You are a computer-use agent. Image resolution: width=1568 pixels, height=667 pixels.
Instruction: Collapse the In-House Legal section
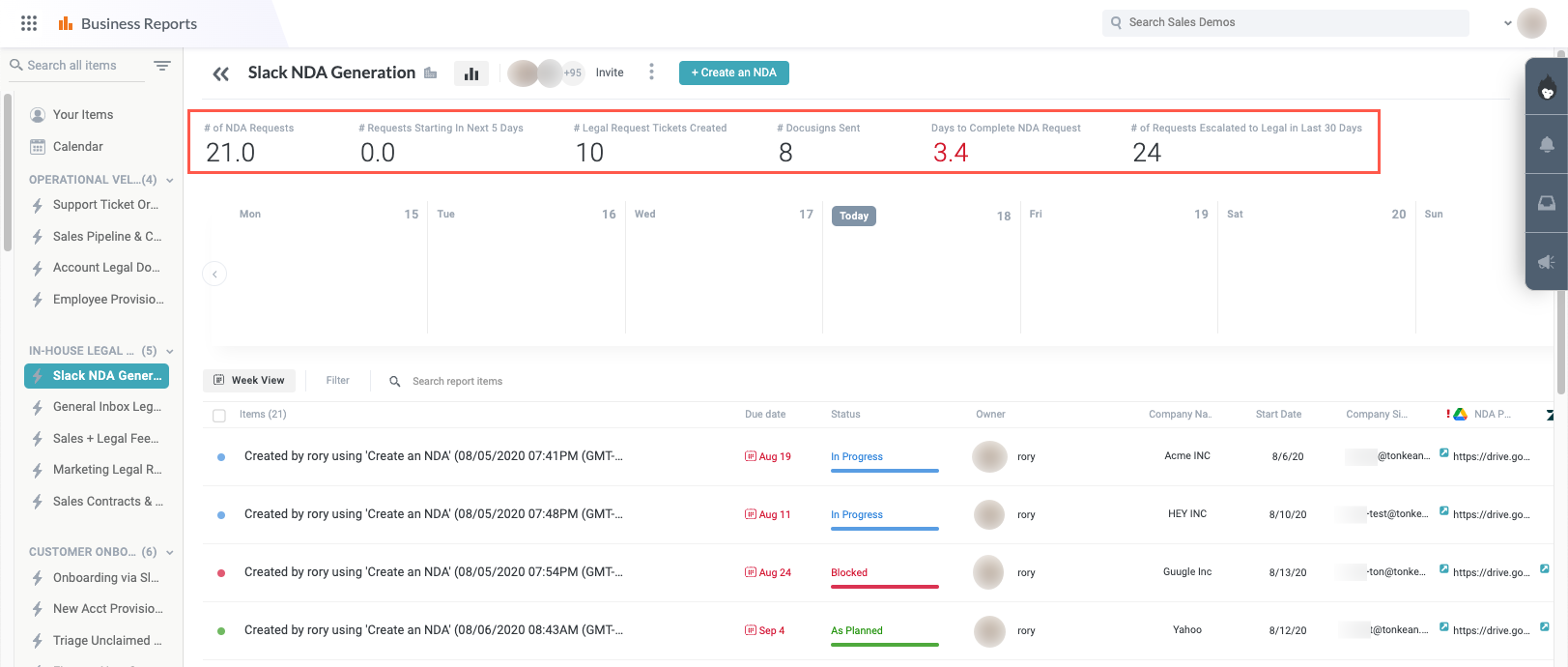170,352
